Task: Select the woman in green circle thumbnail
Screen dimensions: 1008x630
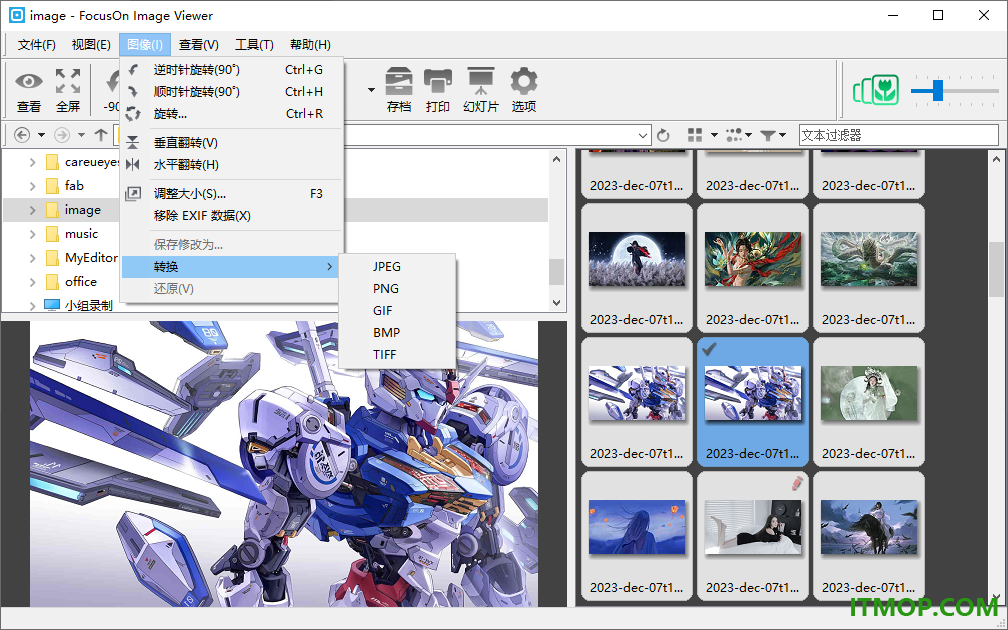Action: (868, 393)
